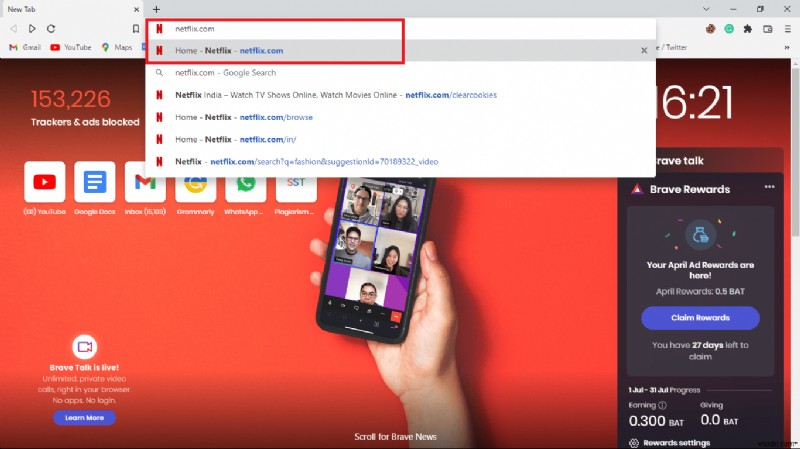Open the tab search dropdown arrow

706,9
